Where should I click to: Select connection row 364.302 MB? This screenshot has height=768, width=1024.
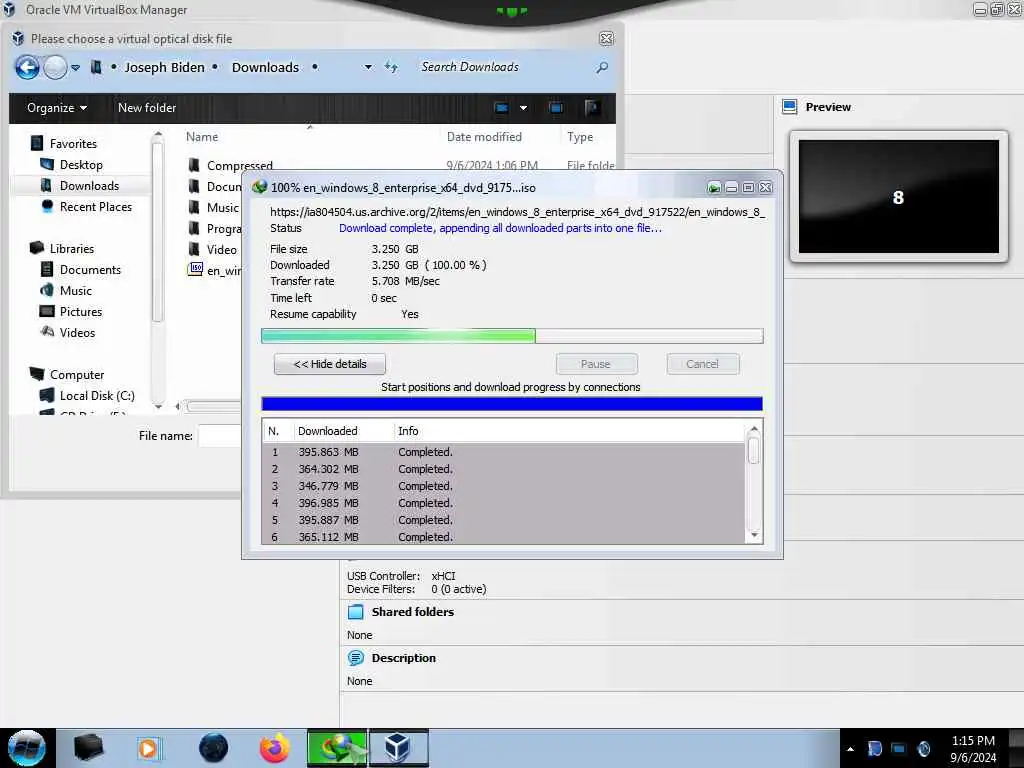click(x=503, y=469)
